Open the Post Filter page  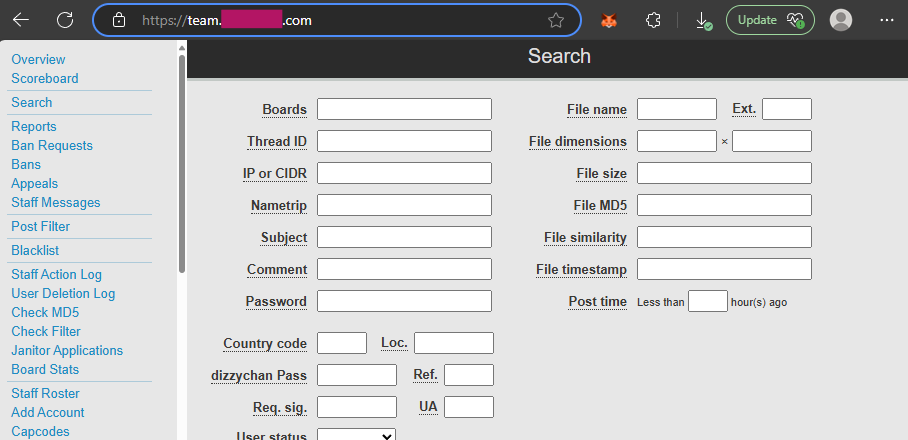pyautogui.click(x=40, y=226)
